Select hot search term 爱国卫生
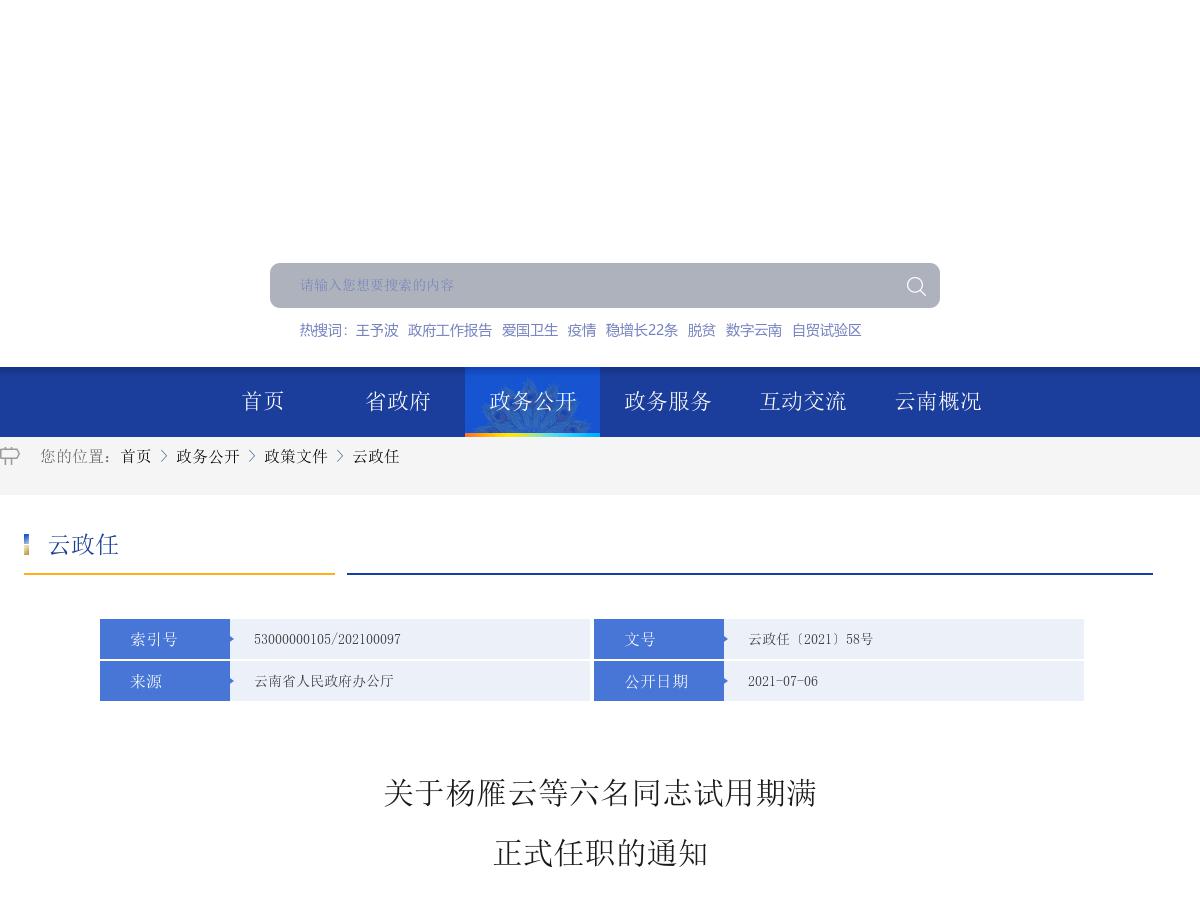The image size is (1200, 900). 530,330
